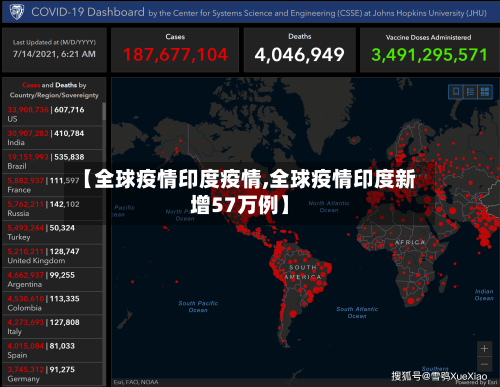Click the Cases and Deaths by Country heading
Image resolution: width=500 pixels, height=387 pixels.
coord(54,90)
